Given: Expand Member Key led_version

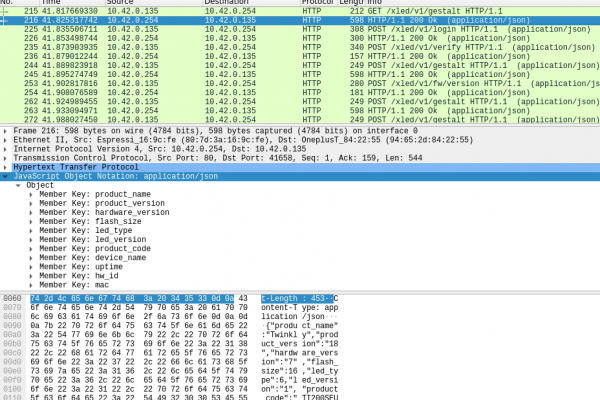Looking at the screenshot, I should click(x=31, y=240).
